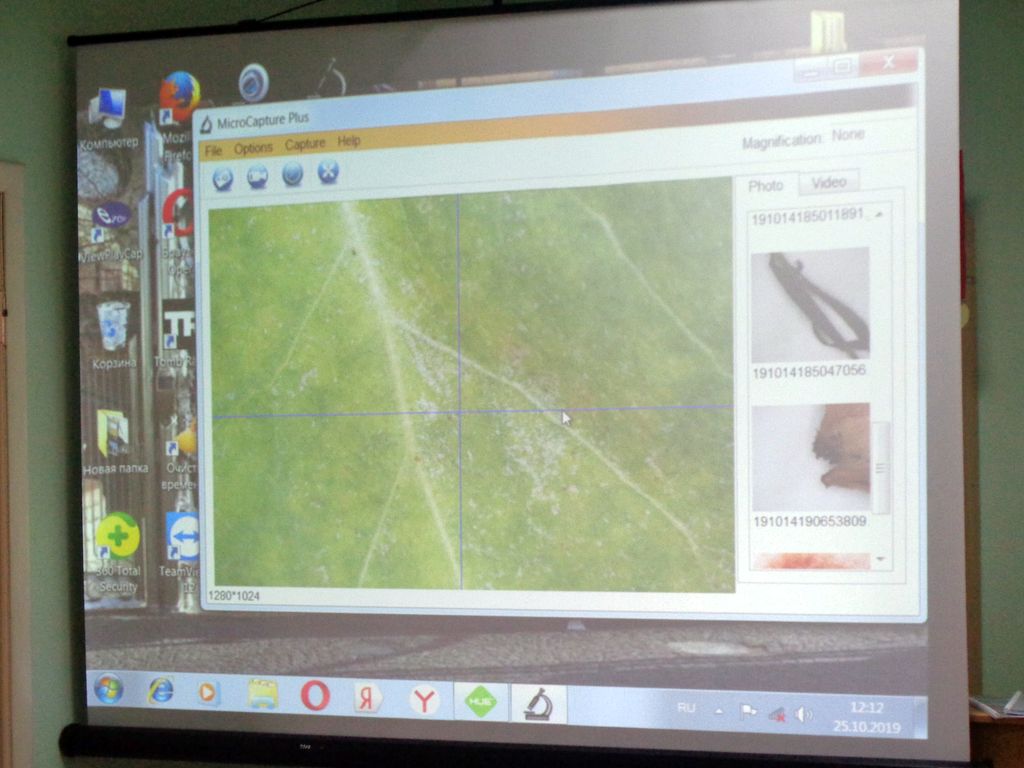Click the photo capture toolbar icon
The width and height of the screenshot is (1024, 768).
[223, 178]
